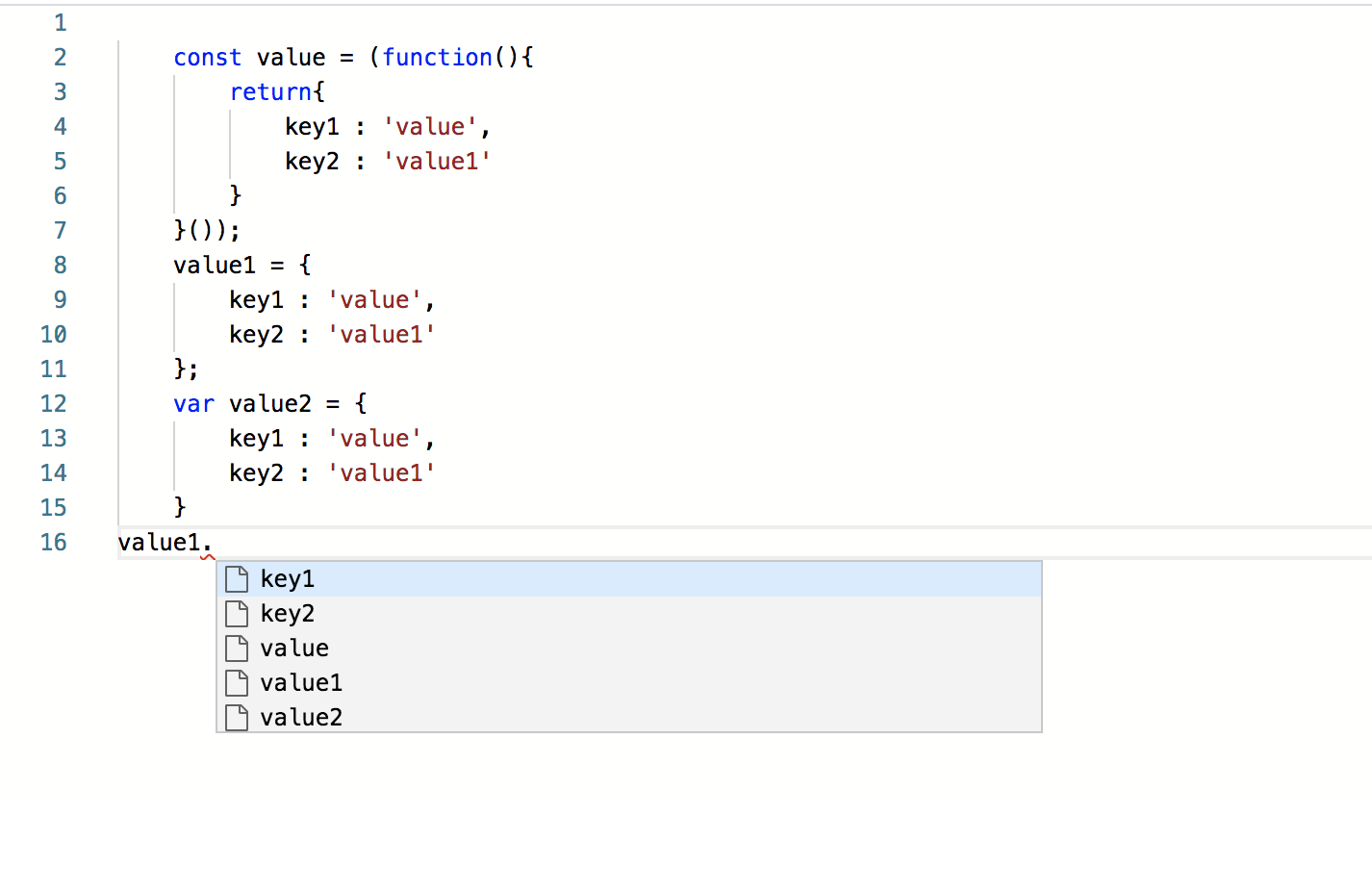
Task: Place cursor after value1 dot on line 16
Action: pos(212,542)
